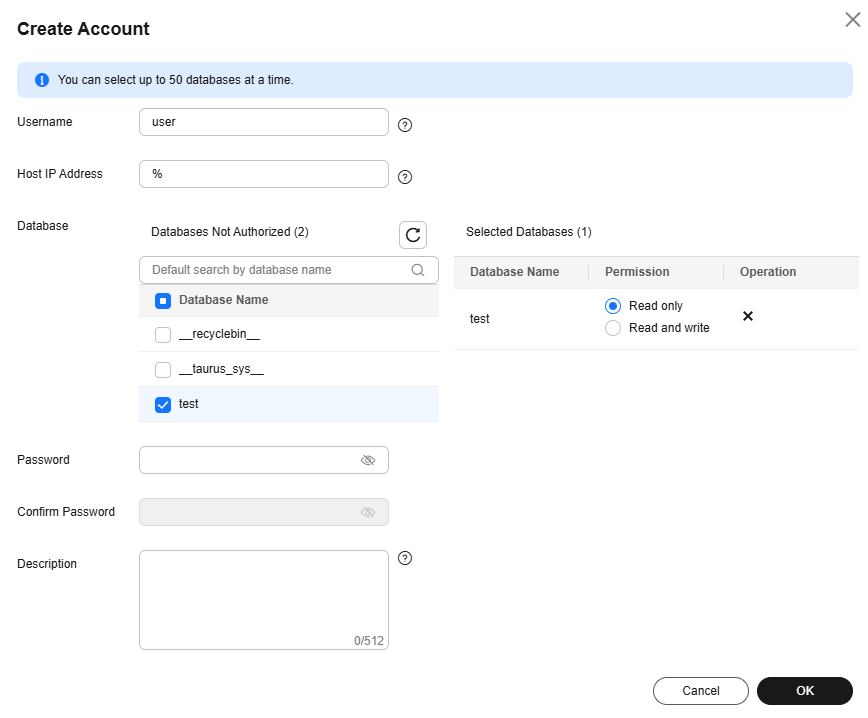The width and height of the screenshot is (868, 718).
Task: Remove test from selected databases
Action: (748, 316)
